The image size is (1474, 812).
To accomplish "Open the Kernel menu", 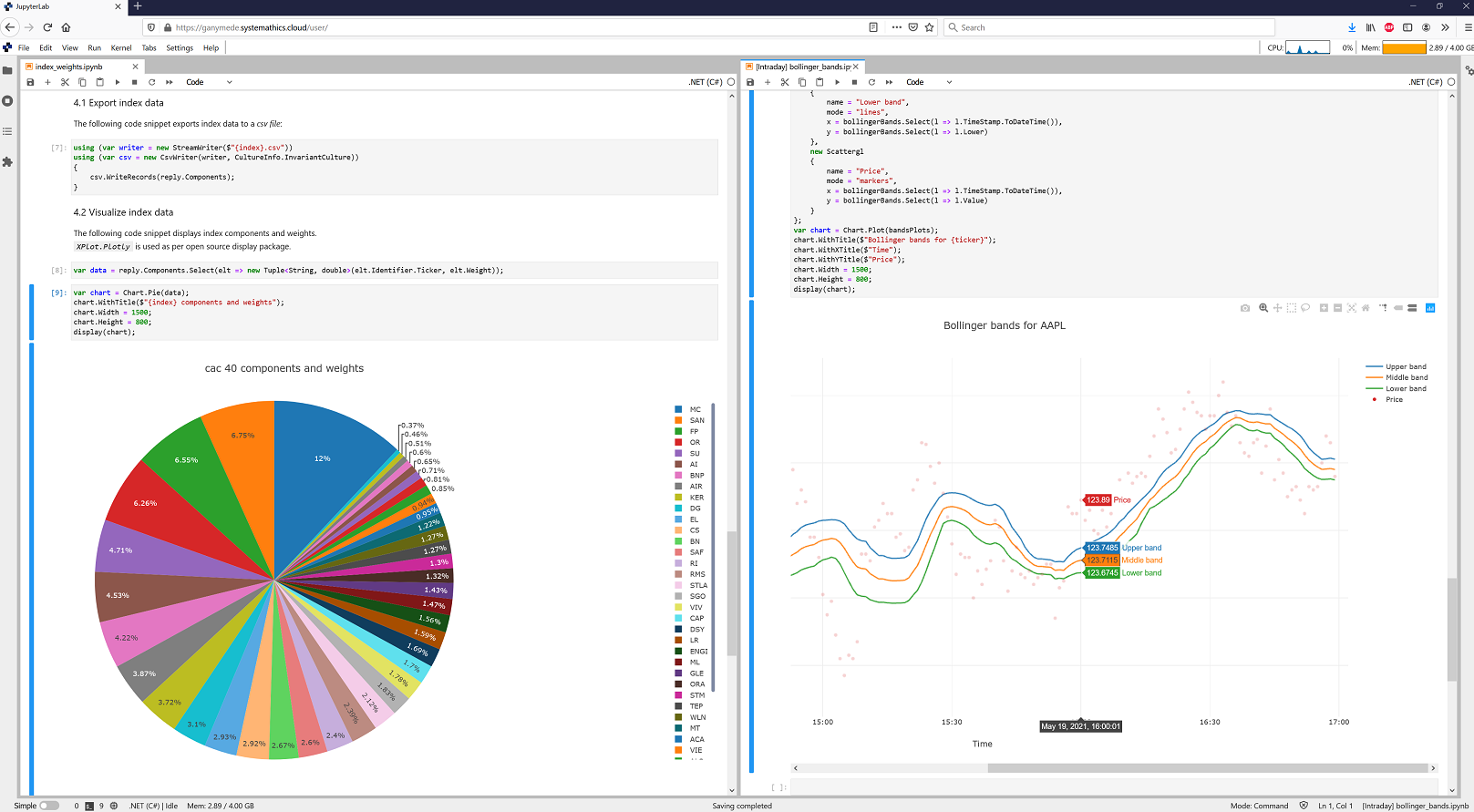I will point(121,47).
